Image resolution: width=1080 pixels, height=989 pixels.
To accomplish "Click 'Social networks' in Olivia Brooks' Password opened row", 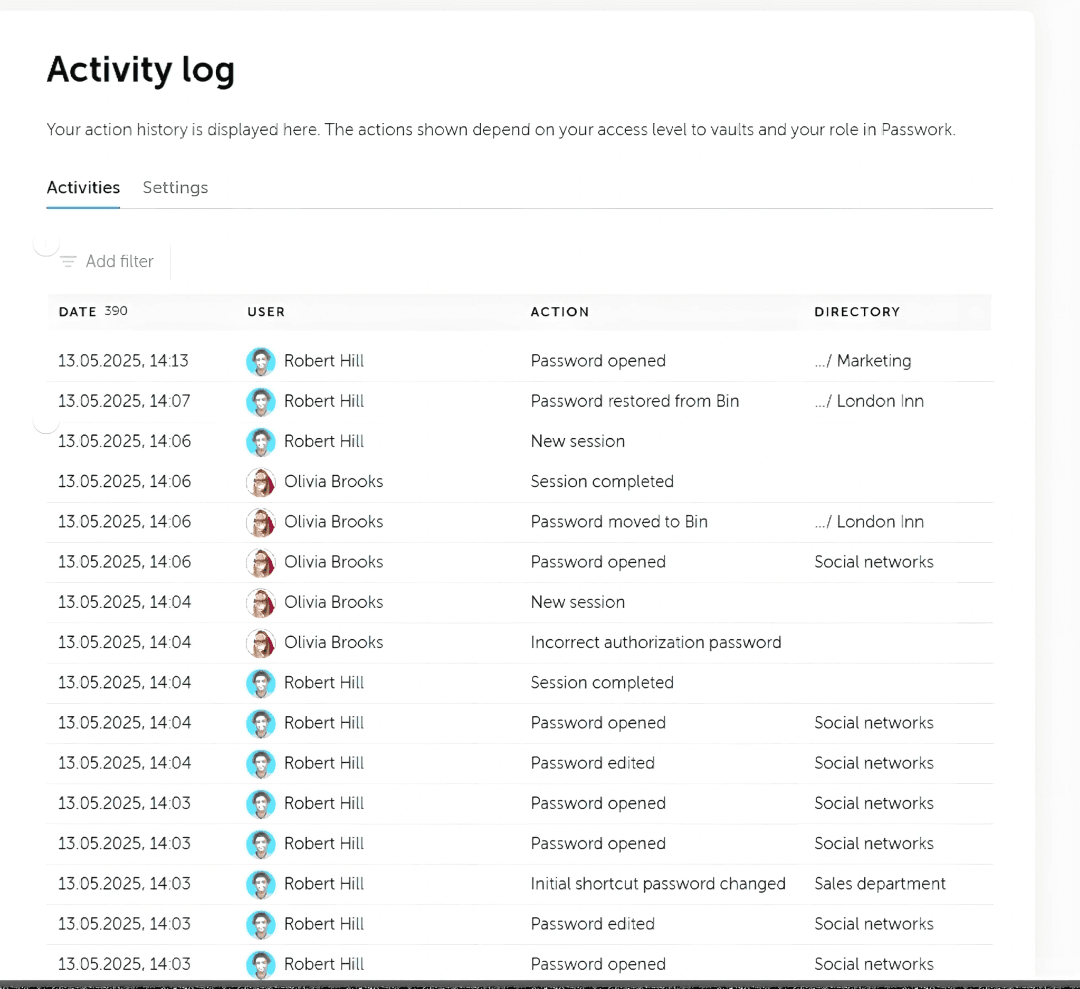I will click(x=873, y=562).
